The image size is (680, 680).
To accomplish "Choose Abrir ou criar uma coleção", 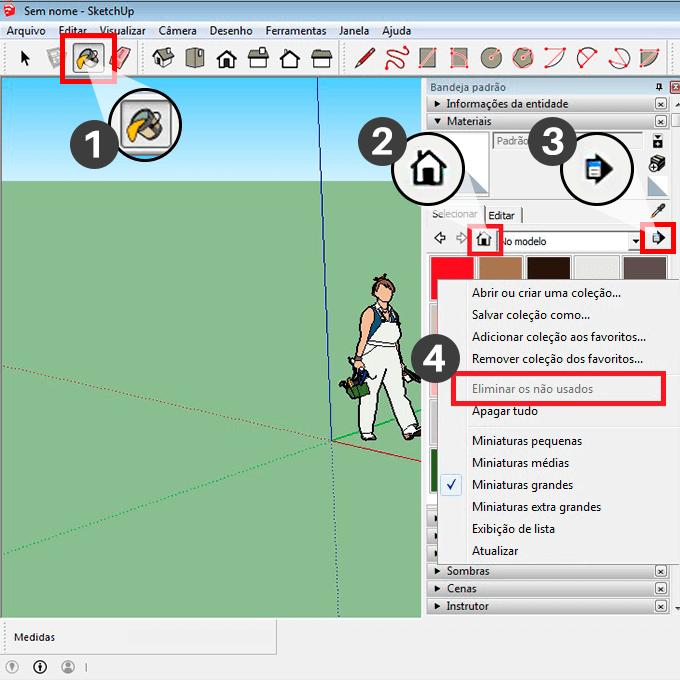I will pyautogui.click(x=546, y=293).
